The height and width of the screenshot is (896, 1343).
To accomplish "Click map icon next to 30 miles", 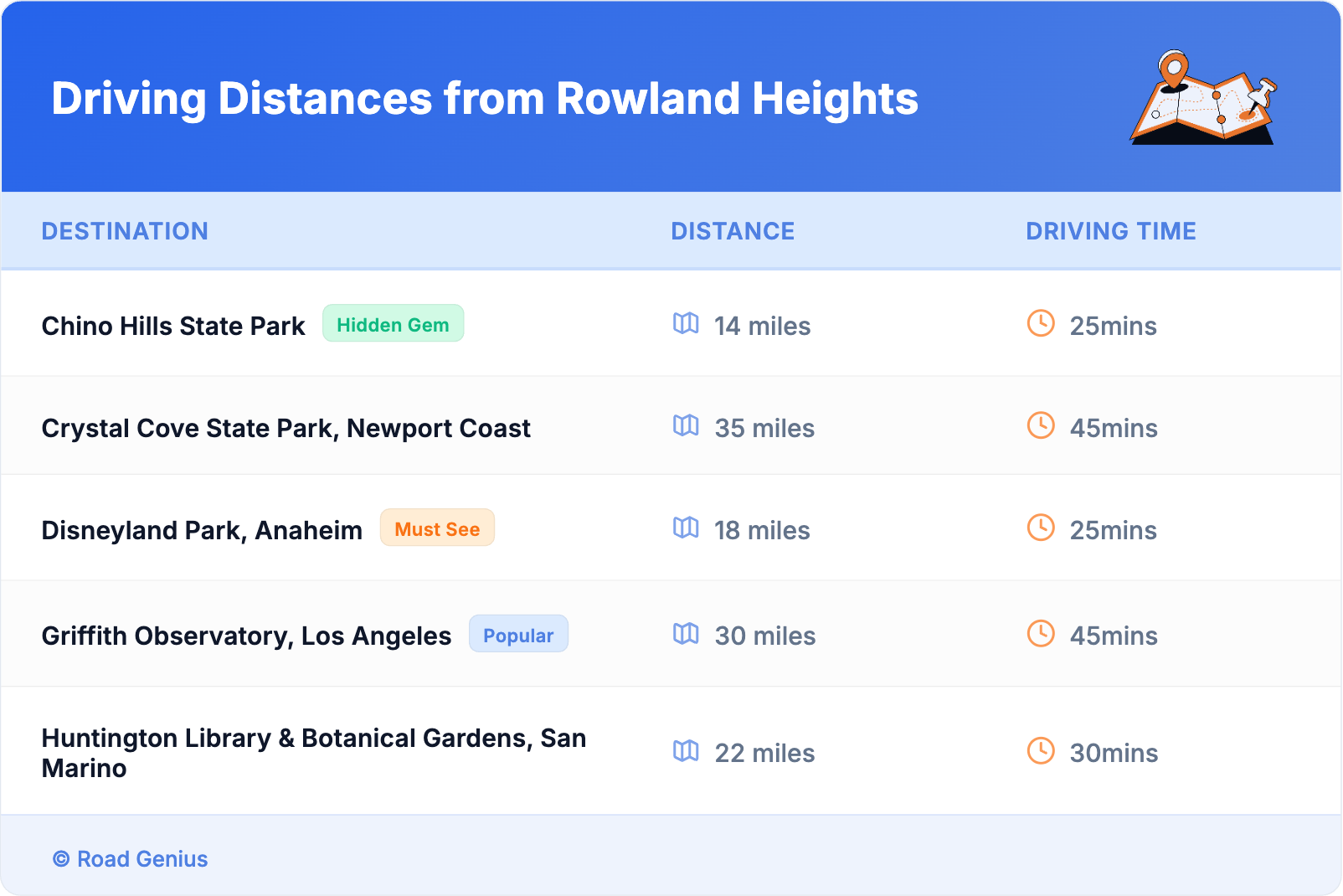I will click(x=686, y=634).
